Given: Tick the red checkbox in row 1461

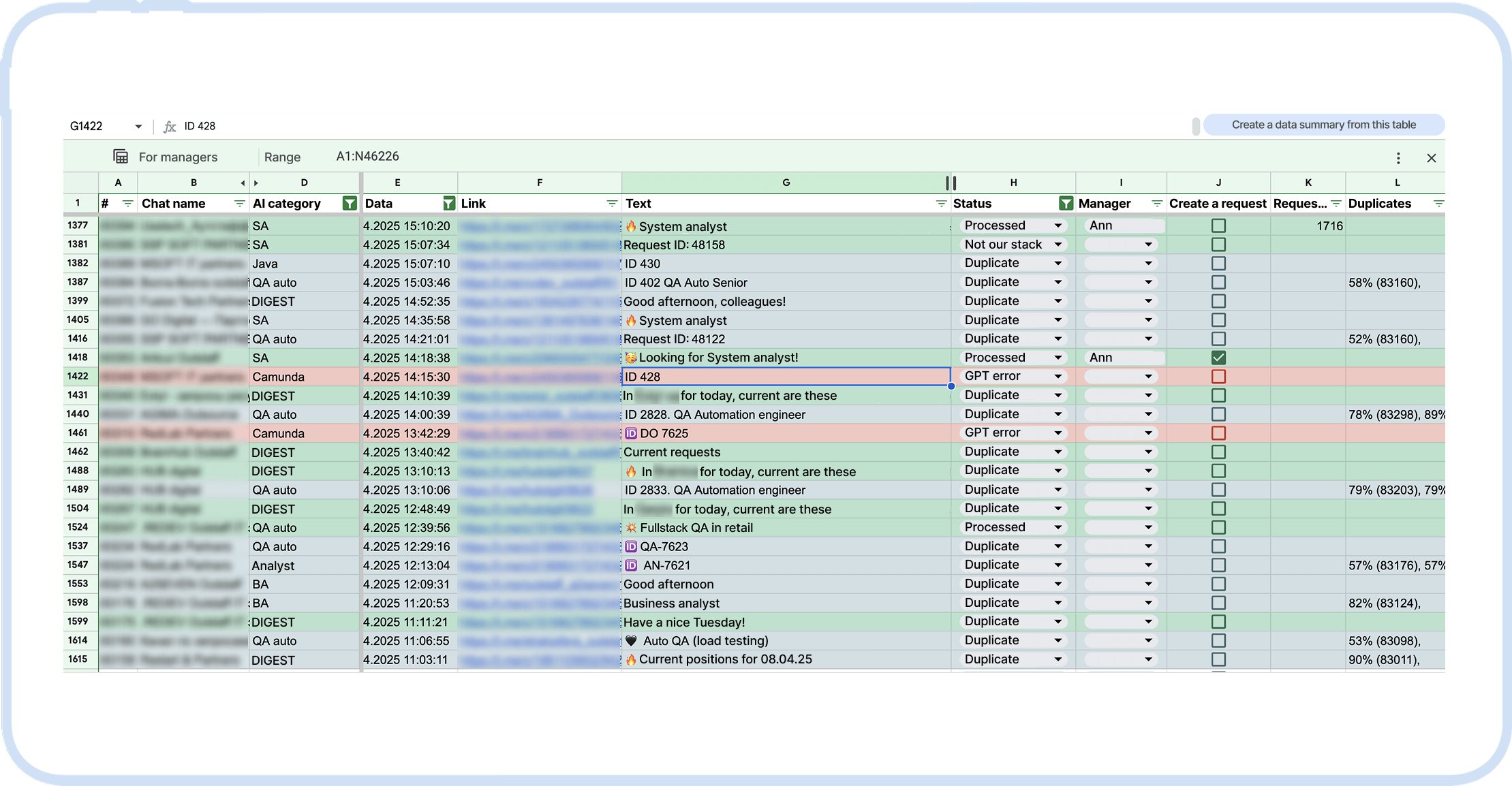Looking at the screenshot, I should (1218, 433).
